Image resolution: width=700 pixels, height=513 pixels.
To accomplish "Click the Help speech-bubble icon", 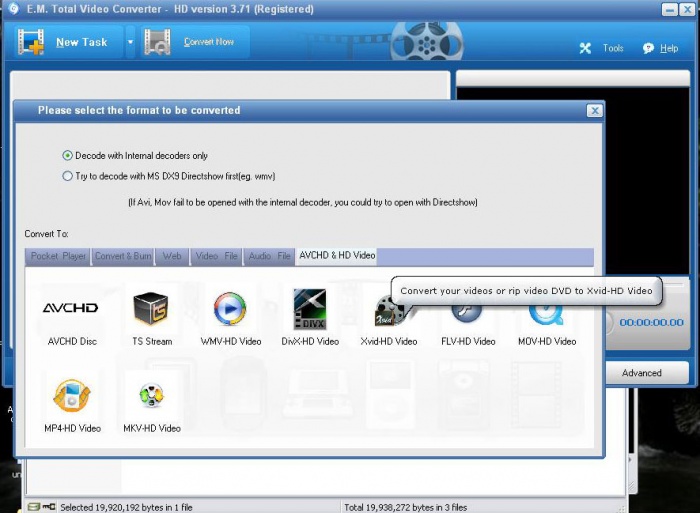I will pyautogui.click(x=648, y=48).
